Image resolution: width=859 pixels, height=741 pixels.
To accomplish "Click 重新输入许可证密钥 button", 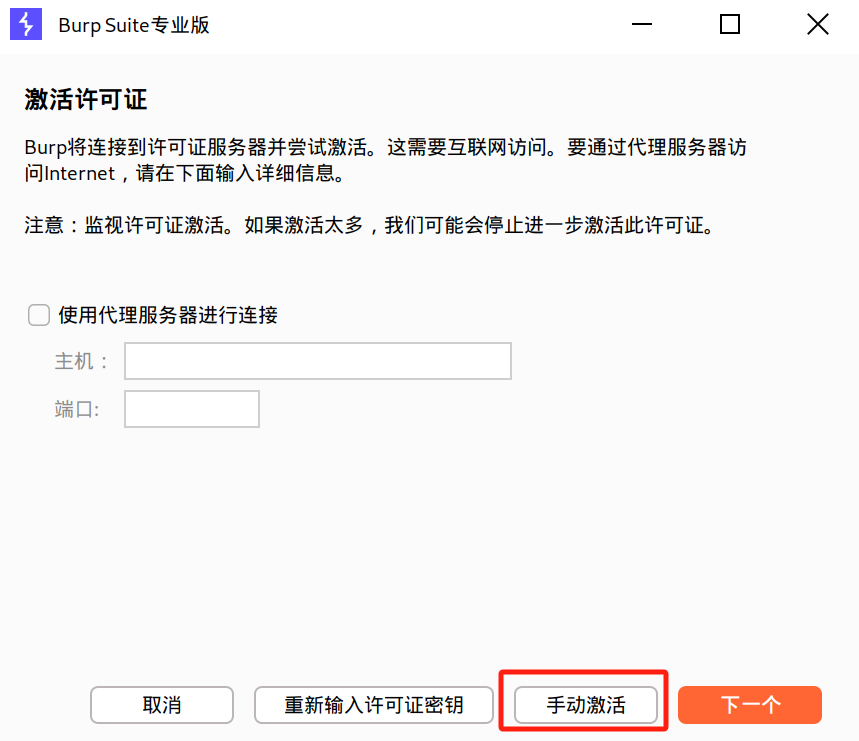I will 374,705.
